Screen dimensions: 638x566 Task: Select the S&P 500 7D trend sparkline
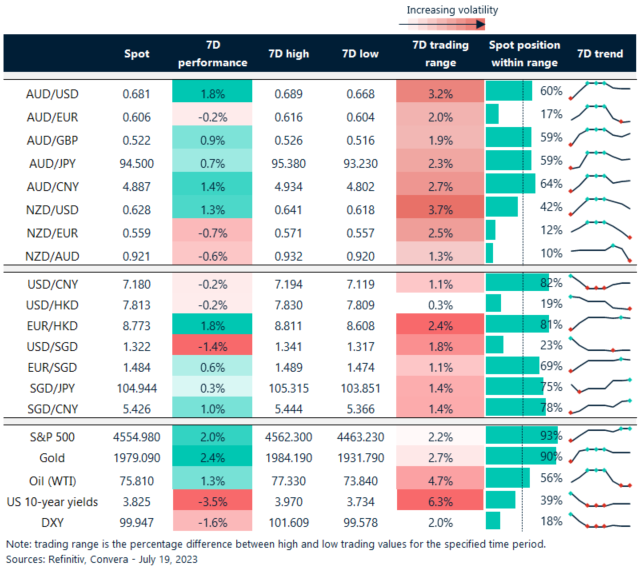[600, 435]
